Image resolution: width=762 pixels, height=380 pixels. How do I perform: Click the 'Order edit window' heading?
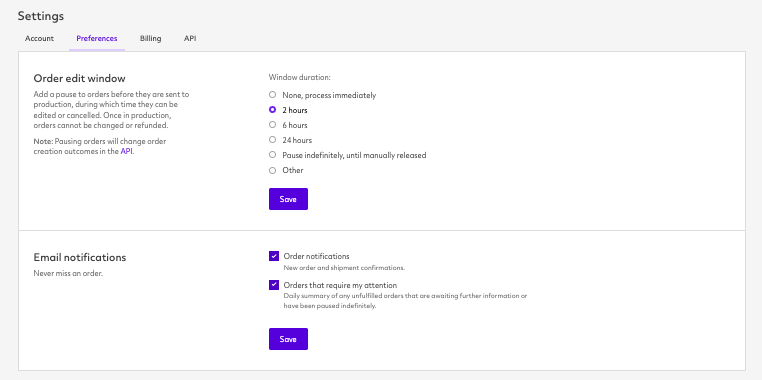click(80, 78)
